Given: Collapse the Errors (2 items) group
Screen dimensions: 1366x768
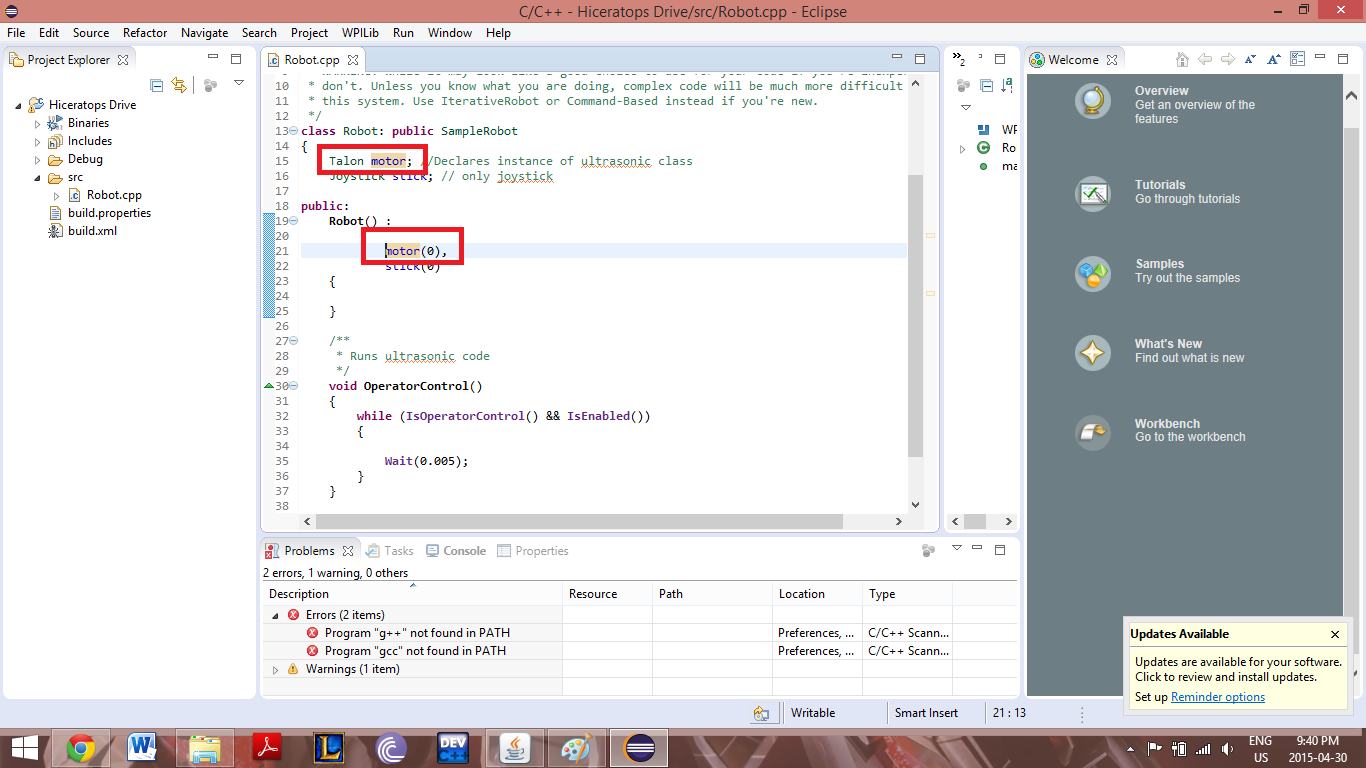Looking at the screenshot, I should click(x=275, y=615).
